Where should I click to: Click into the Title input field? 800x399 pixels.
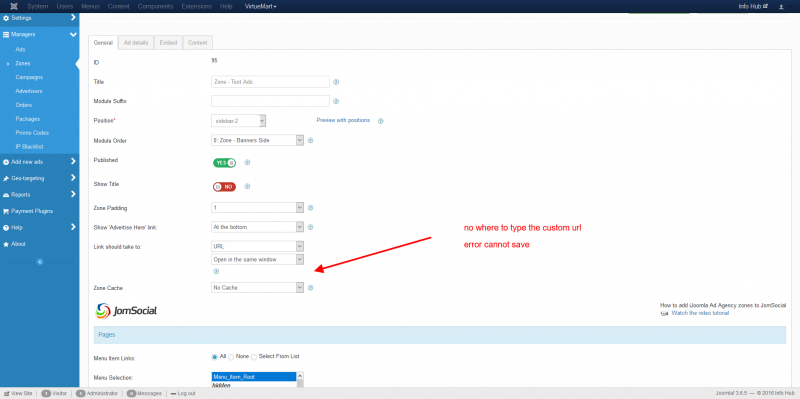270,82
